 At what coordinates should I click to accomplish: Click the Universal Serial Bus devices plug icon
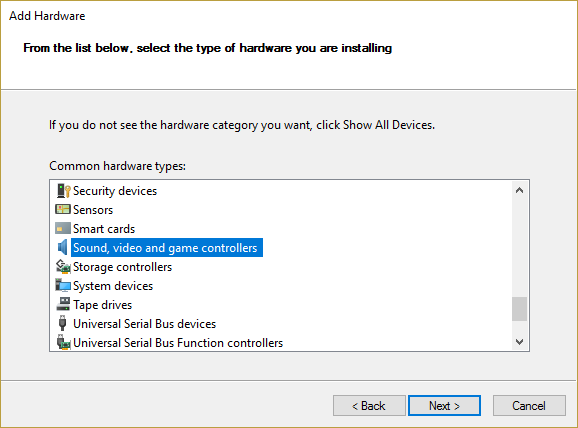(x=63, y=324)
